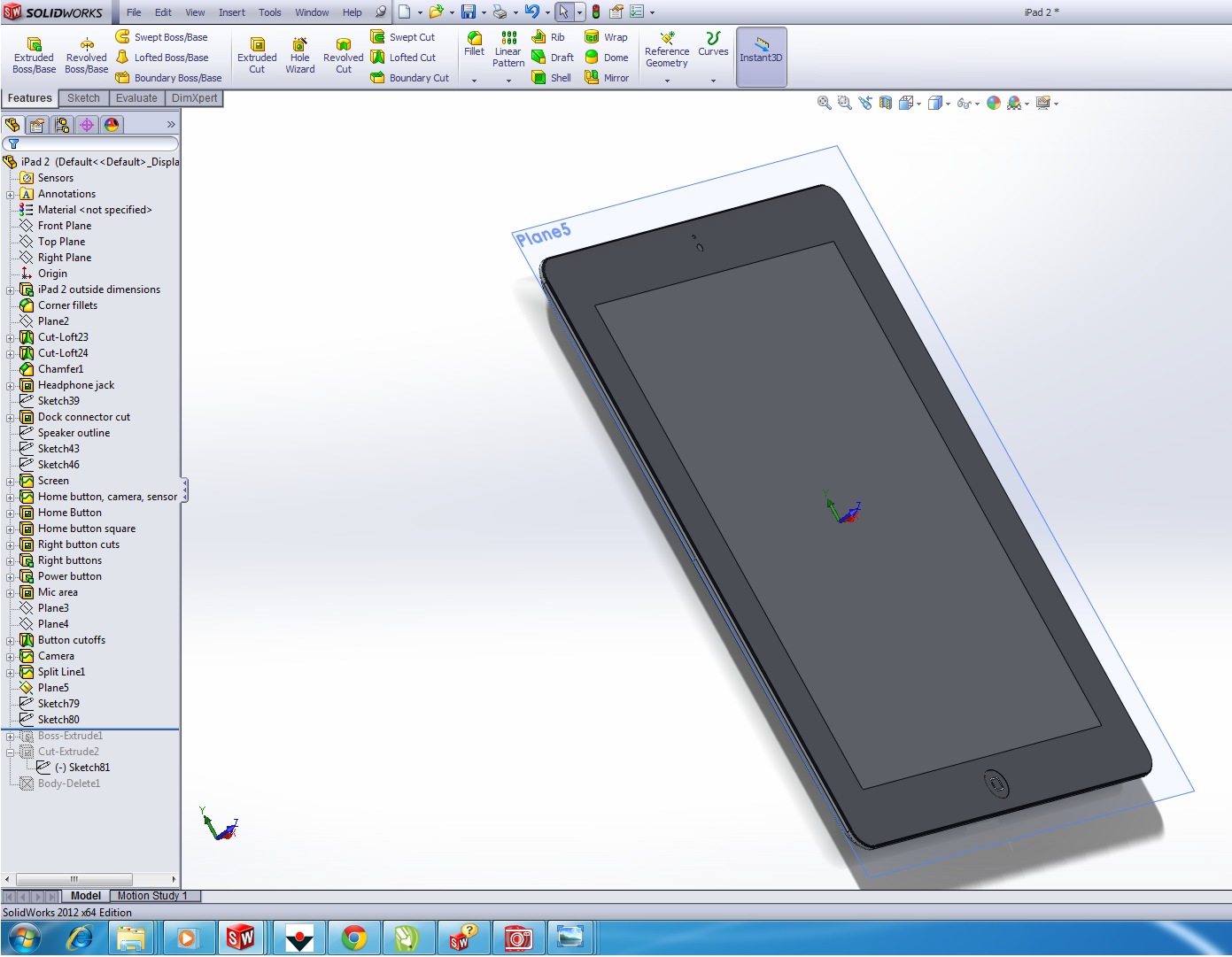Open the PropertyManager panel tab icon
The height and width of the screenshot is (957, 1232).
(37, 125)
